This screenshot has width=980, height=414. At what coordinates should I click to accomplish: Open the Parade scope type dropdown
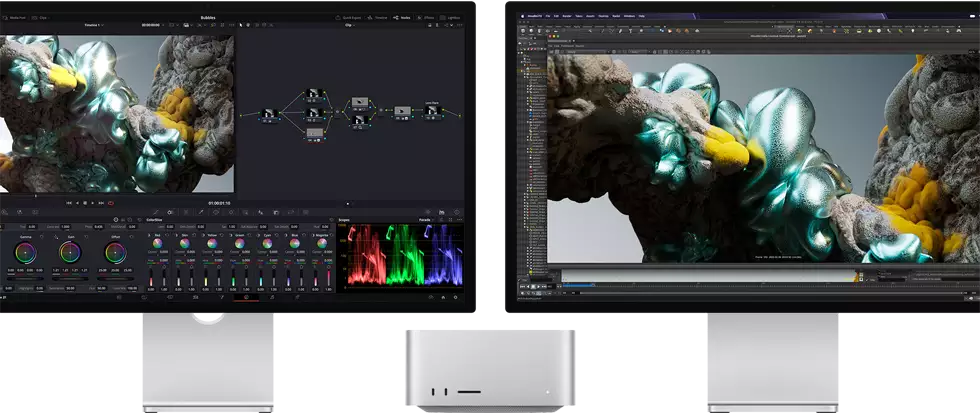(426, 220)
